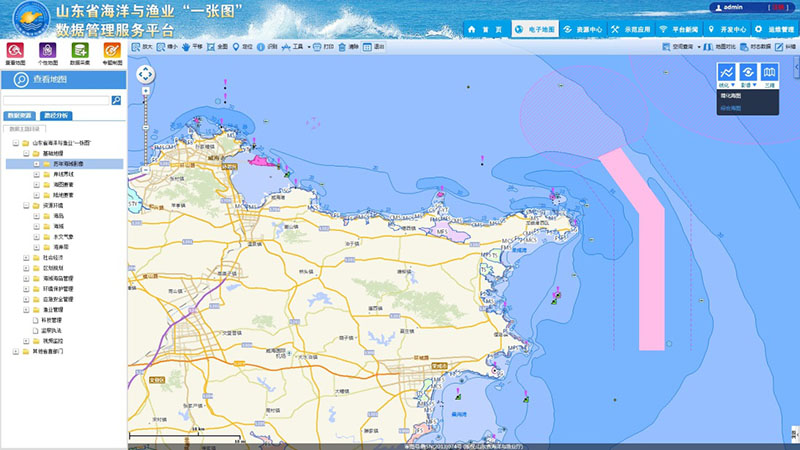This screenshot has height=450, width=800.
Task: Click the plus button on zoom slider
Action: click(145, 91)
